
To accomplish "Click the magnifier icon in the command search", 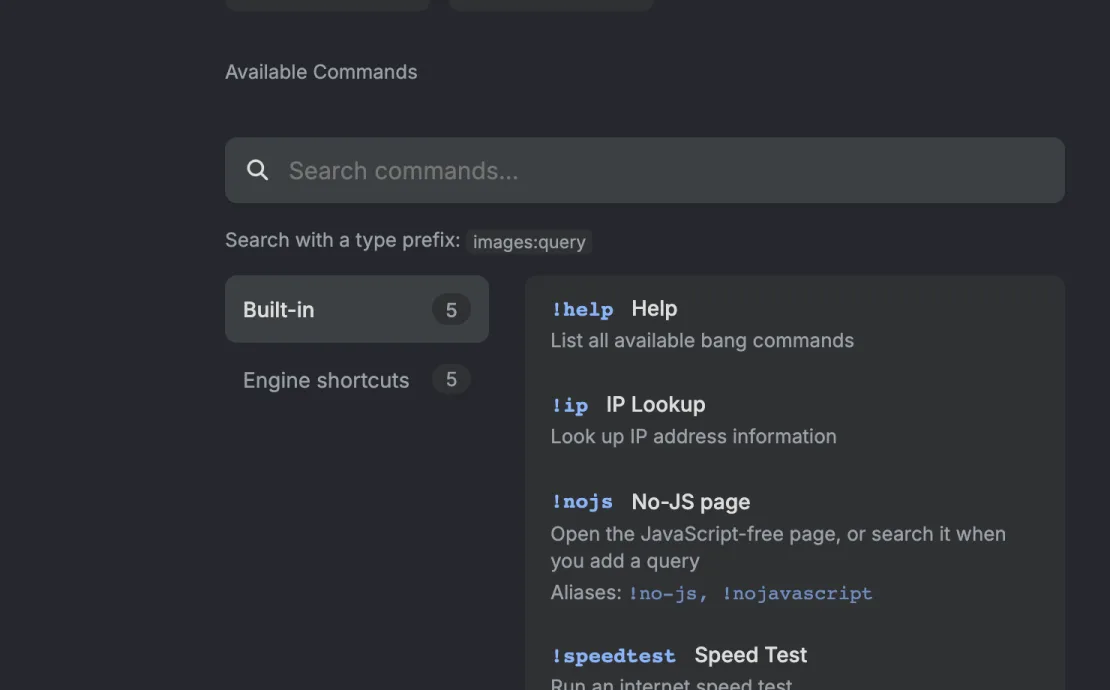I will coord(258,170).
